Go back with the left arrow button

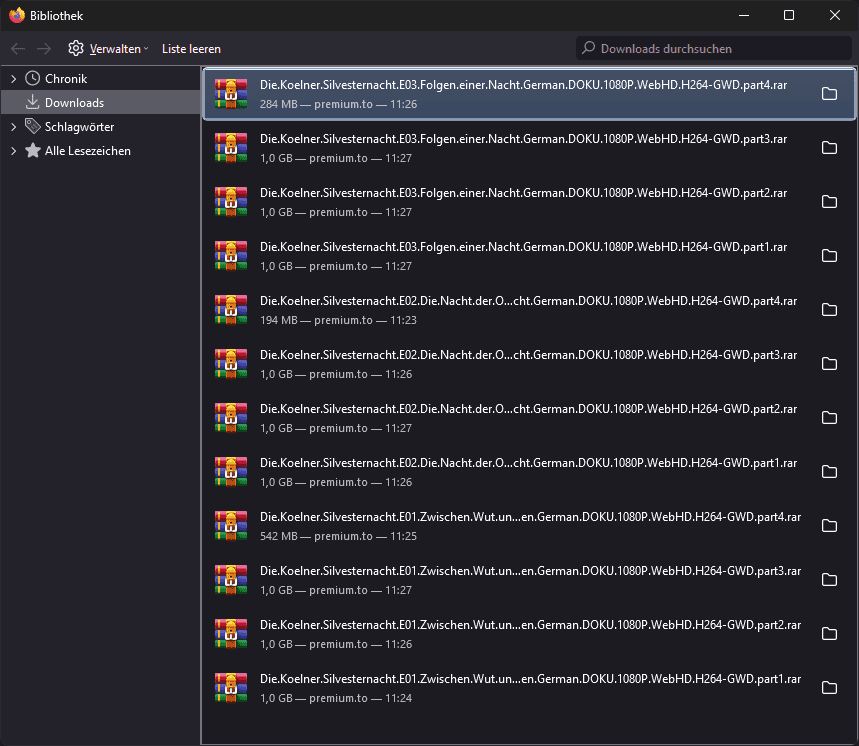point(18,49)
